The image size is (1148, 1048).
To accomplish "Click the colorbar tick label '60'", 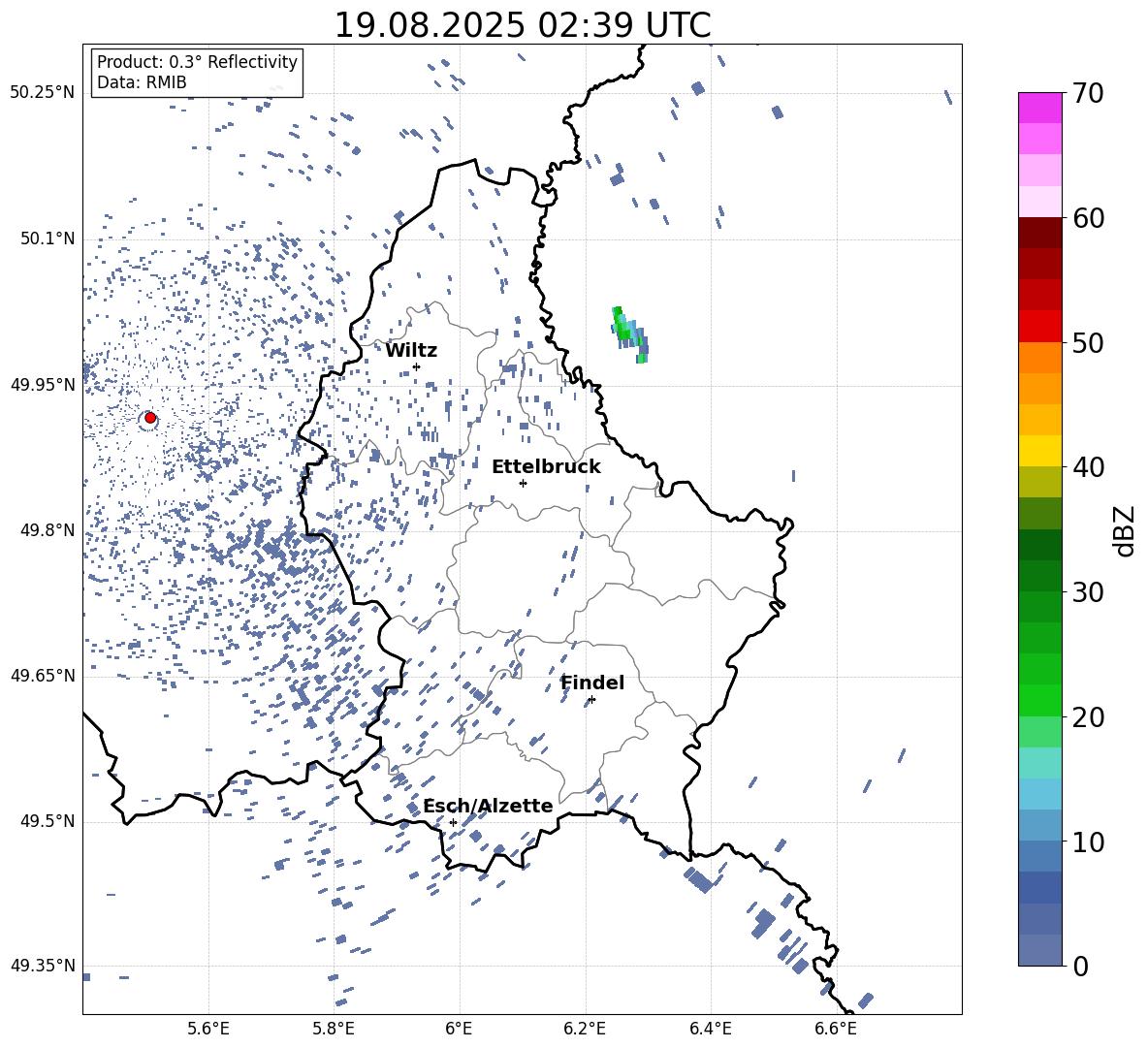I will [x=1088, y=218].
